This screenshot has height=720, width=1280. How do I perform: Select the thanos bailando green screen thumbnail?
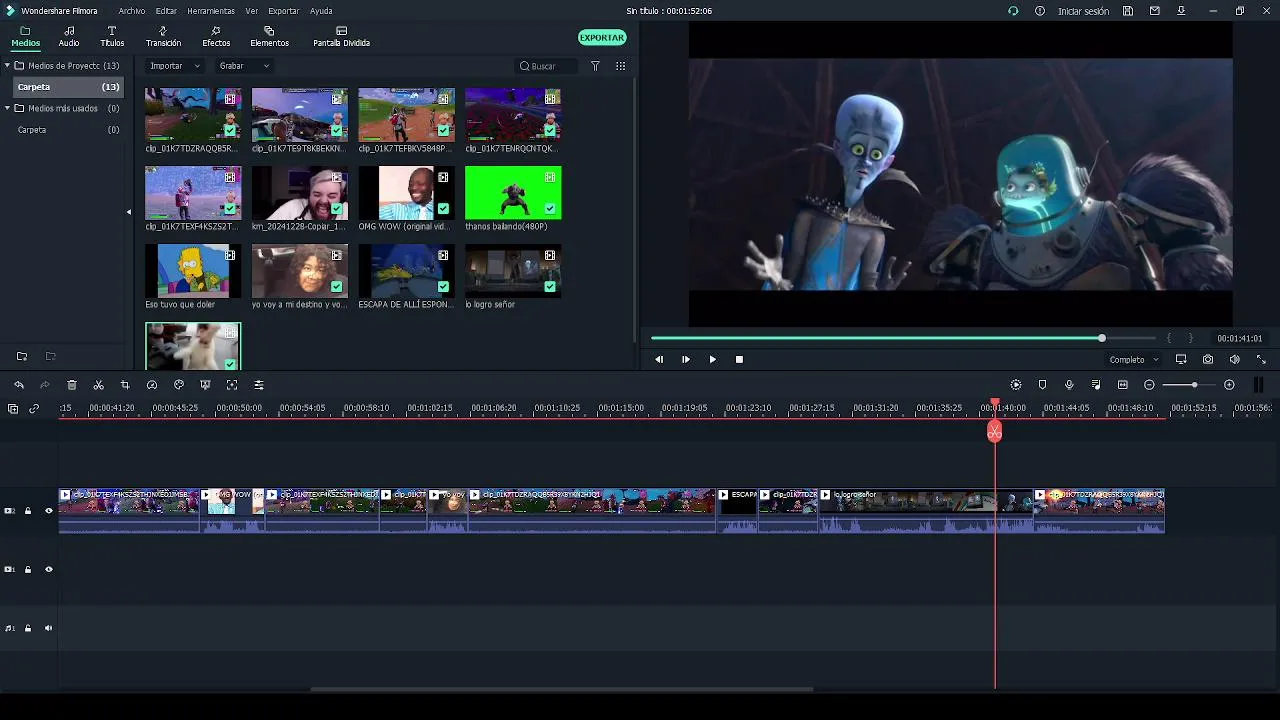tap(513, 193)
